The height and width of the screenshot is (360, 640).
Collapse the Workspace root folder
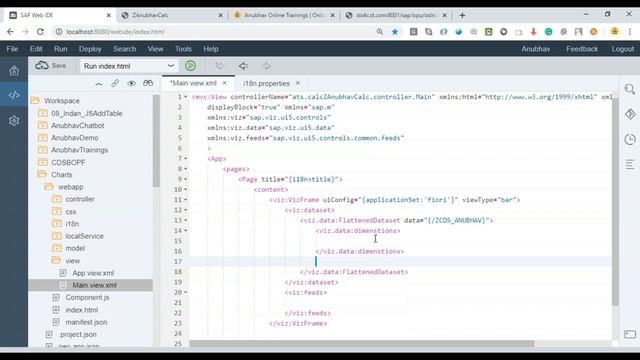35,100
